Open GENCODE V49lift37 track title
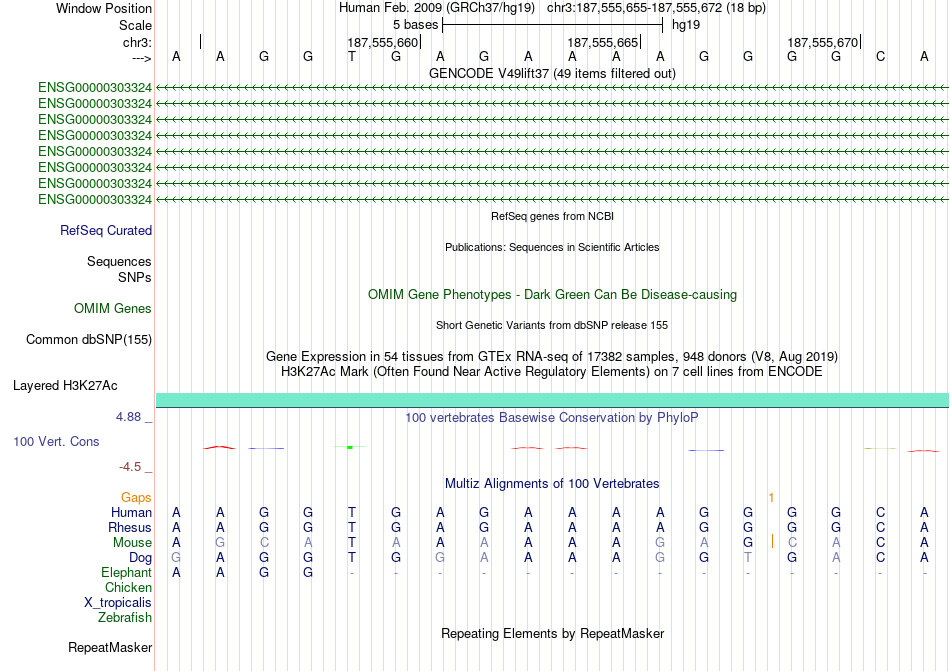Screen dimensions: 950x671 pos(552,73)
